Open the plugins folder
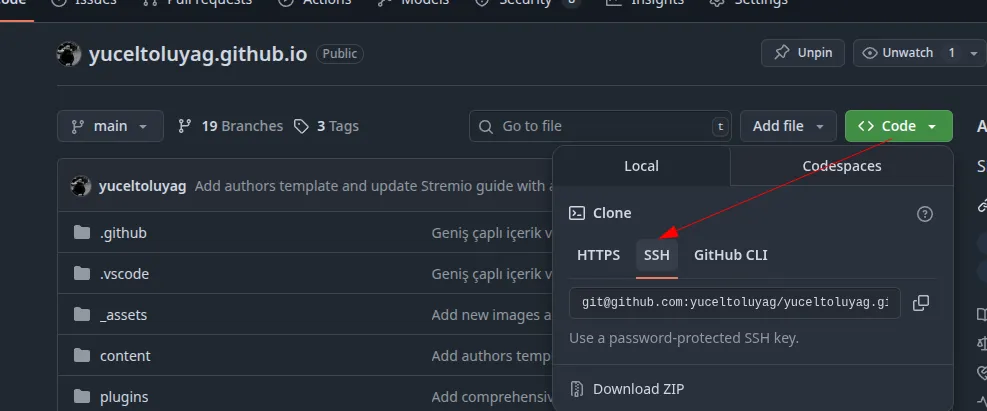Viewport: 987px width, 411px height. tap(124, 397)
